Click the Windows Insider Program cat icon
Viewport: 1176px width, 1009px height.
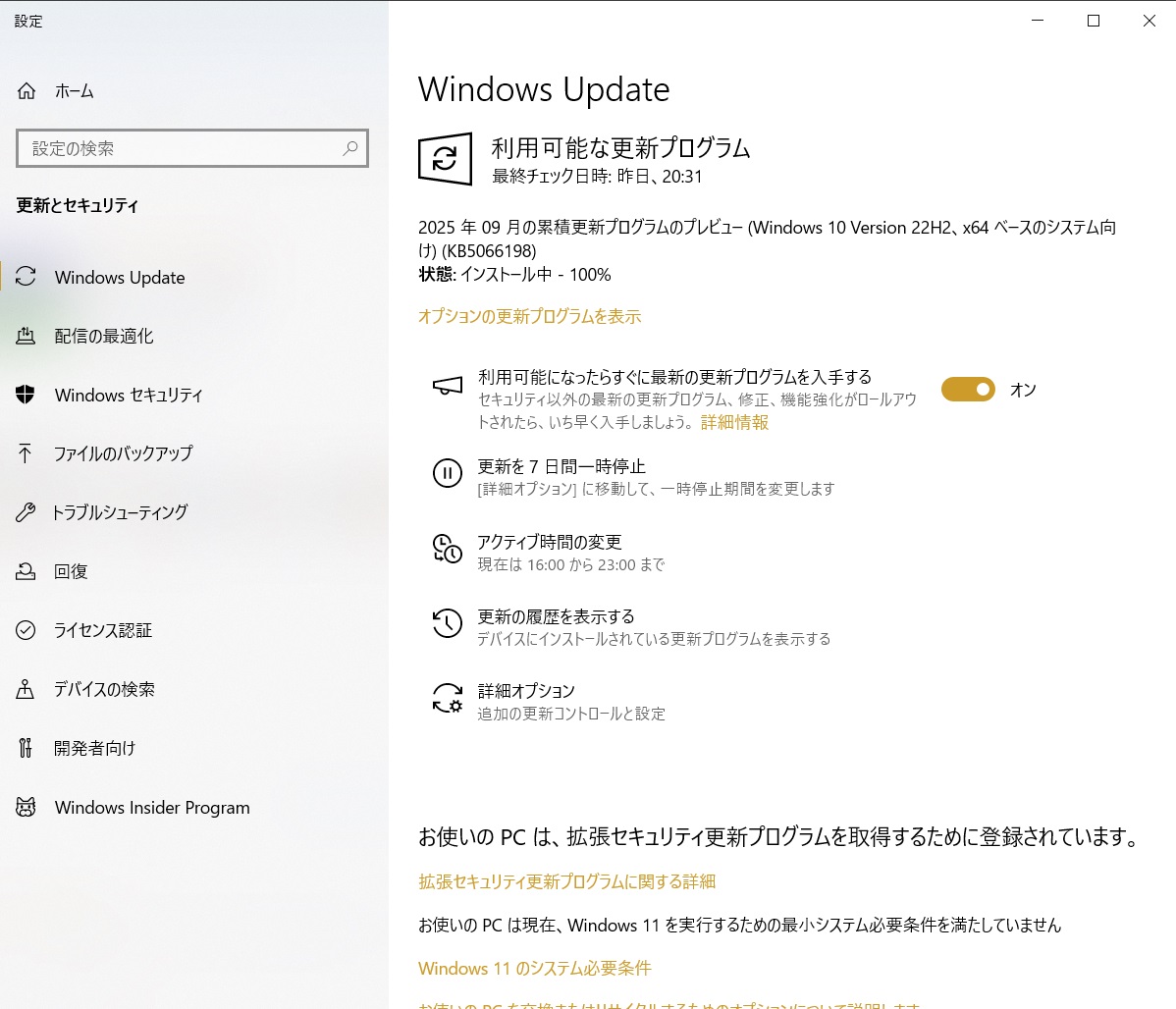26,807
